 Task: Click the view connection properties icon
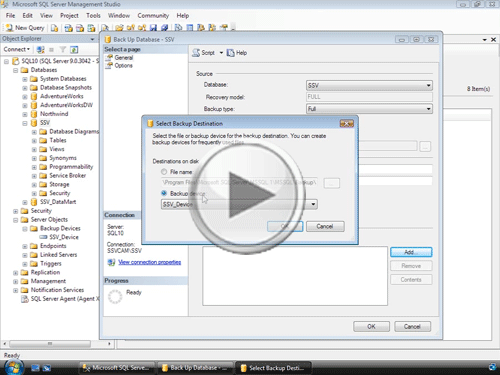(111, 262)
